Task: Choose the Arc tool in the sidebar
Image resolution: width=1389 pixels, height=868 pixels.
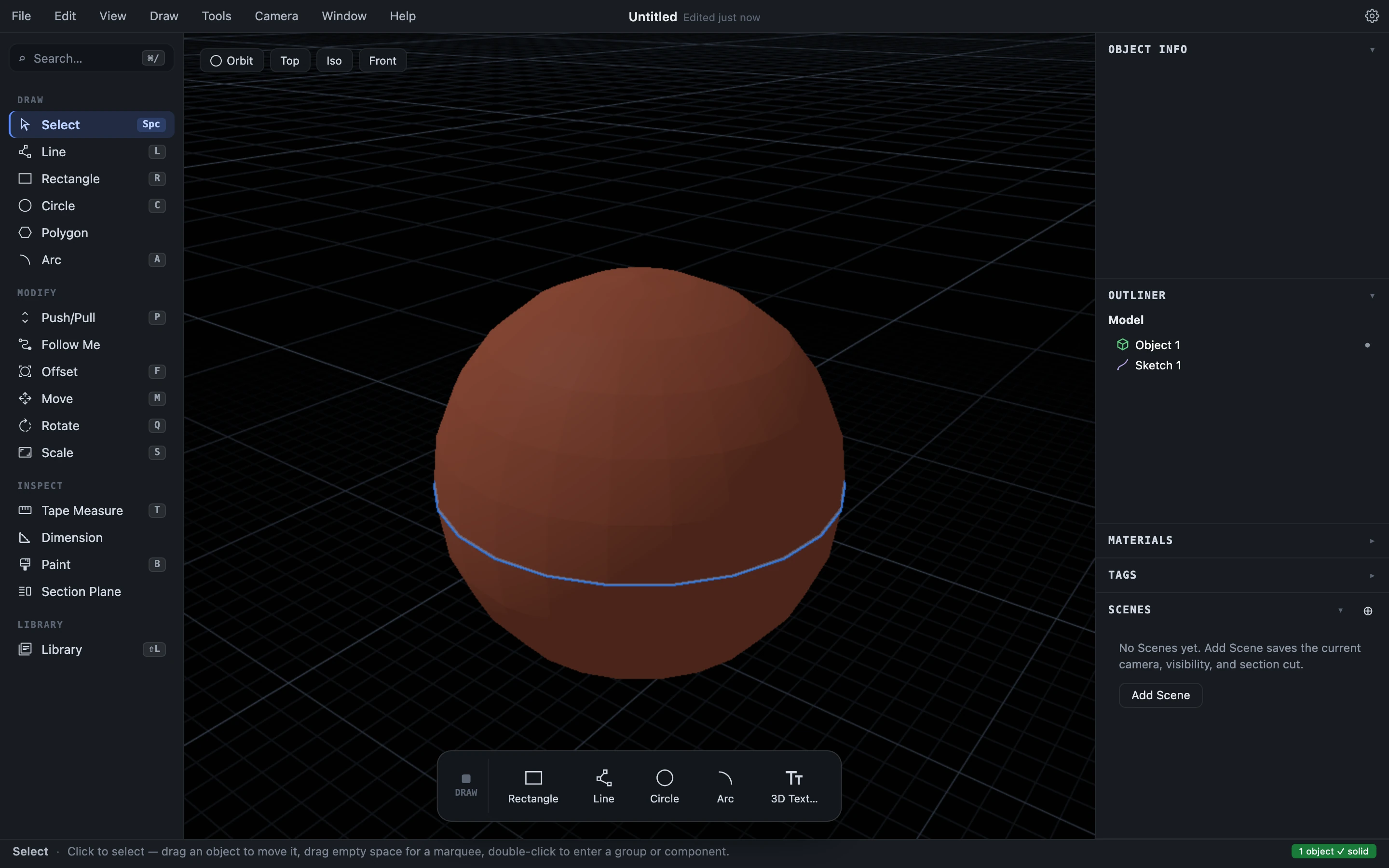Action: (92, 259)
